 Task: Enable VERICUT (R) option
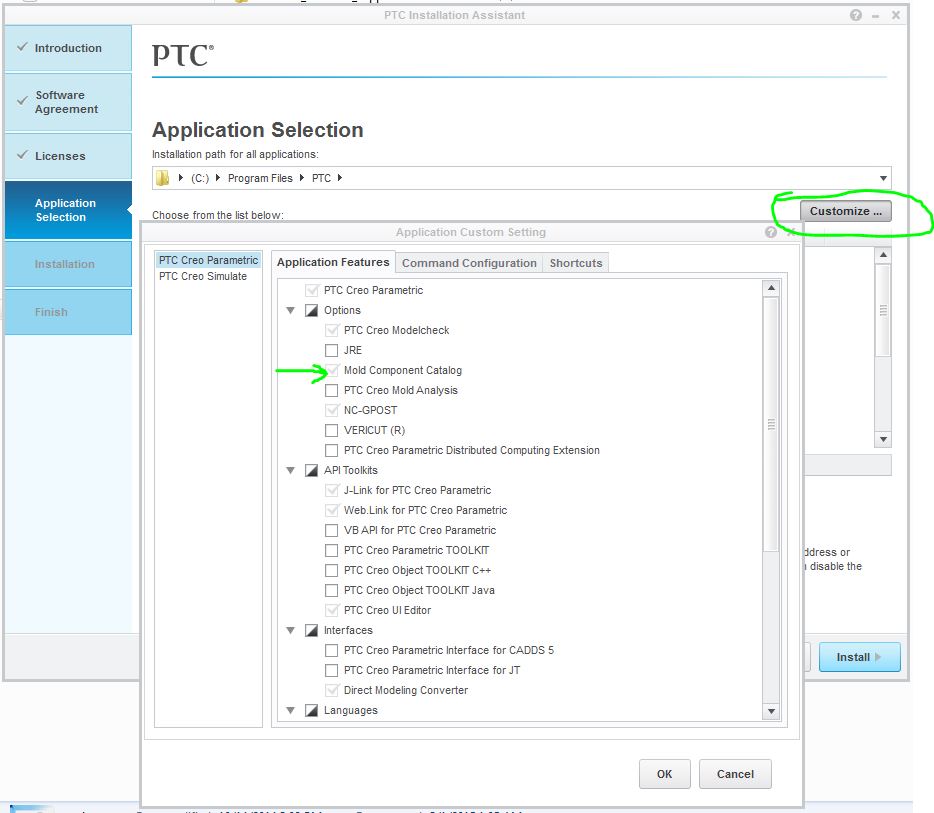tap(331, 430)
